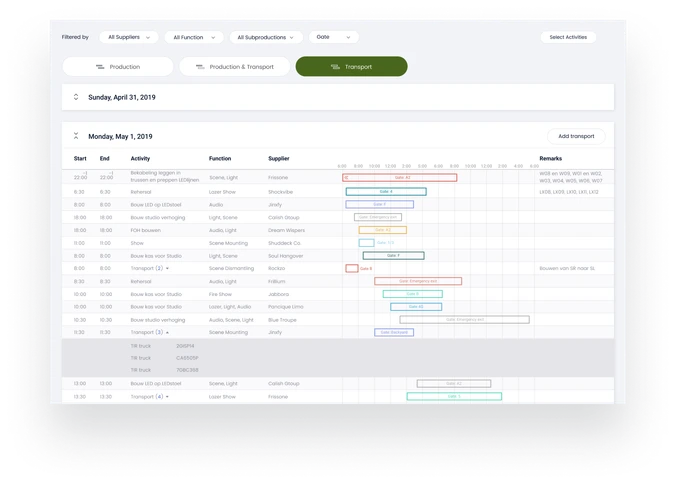Click TIR truck entry 708C358
The image size is (676, 484).
(x=187, y=370)
